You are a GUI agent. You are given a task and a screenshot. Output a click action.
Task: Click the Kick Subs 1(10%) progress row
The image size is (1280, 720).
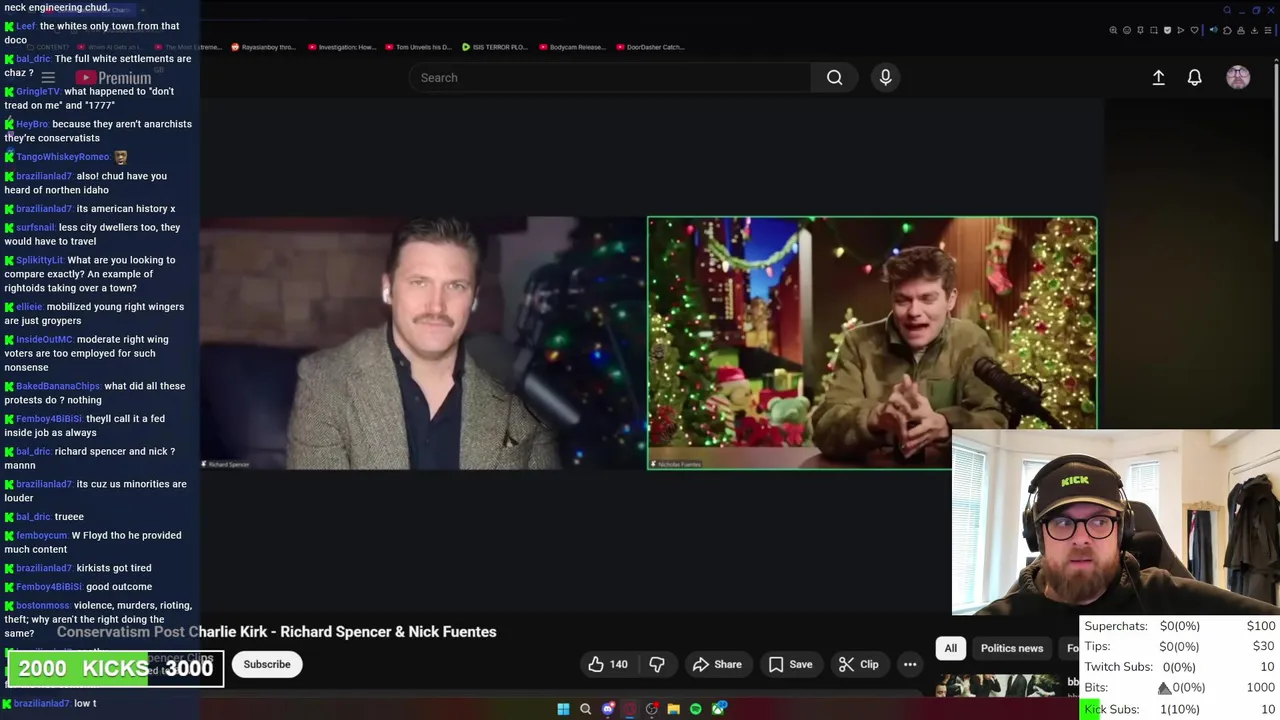pyautogui.click(x=1180, y=709)
